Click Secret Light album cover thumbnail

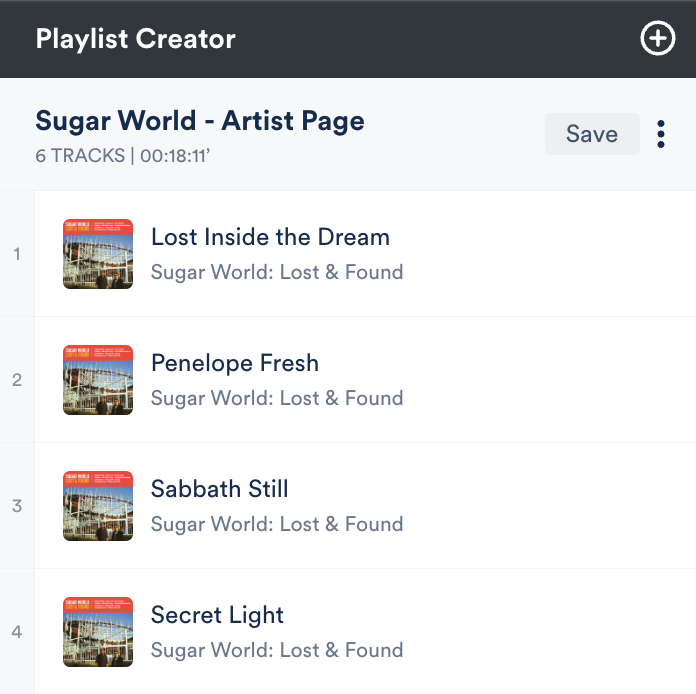click(98, 632)
